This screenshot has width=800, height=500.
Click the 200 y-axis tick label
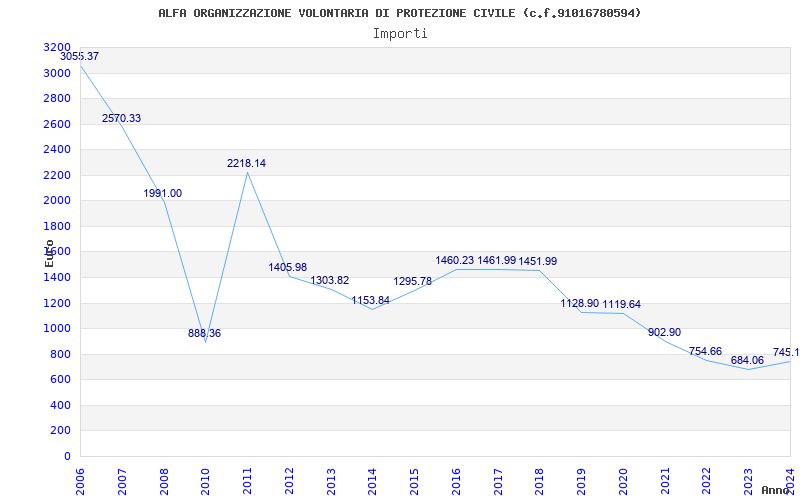(61, 431)
